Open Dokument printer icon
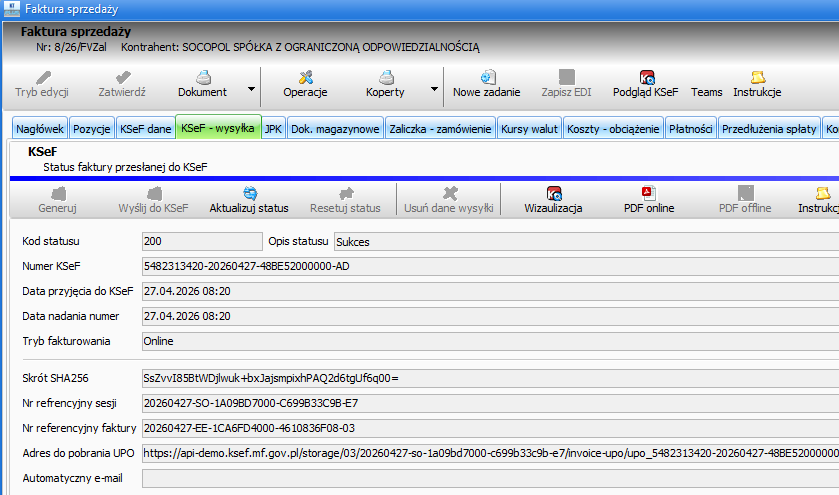Viewport: 839px width, 495px height. click(203, 78)
